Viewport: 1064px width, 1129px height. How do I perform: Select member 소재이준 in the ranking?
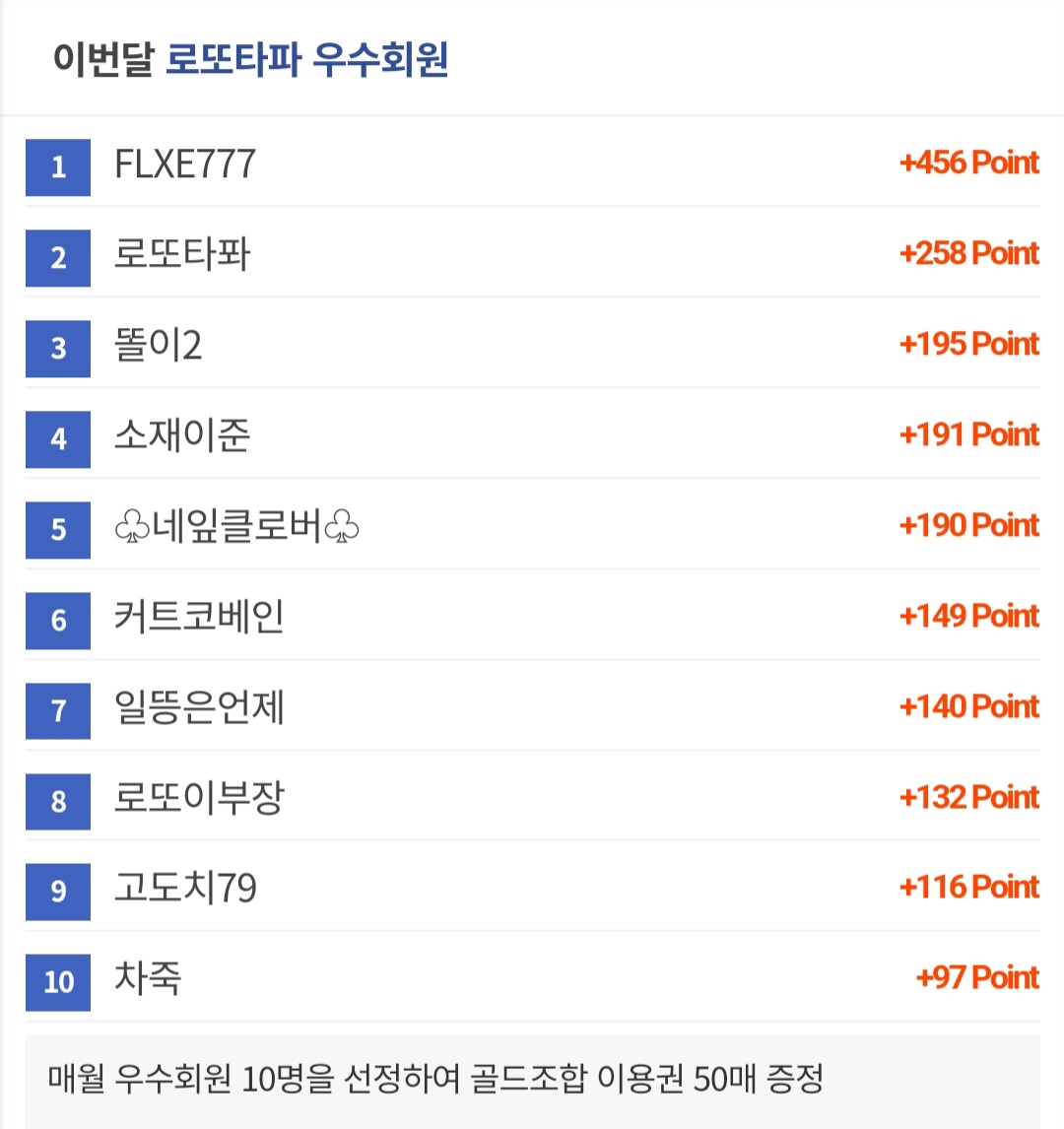click(182, 435)
